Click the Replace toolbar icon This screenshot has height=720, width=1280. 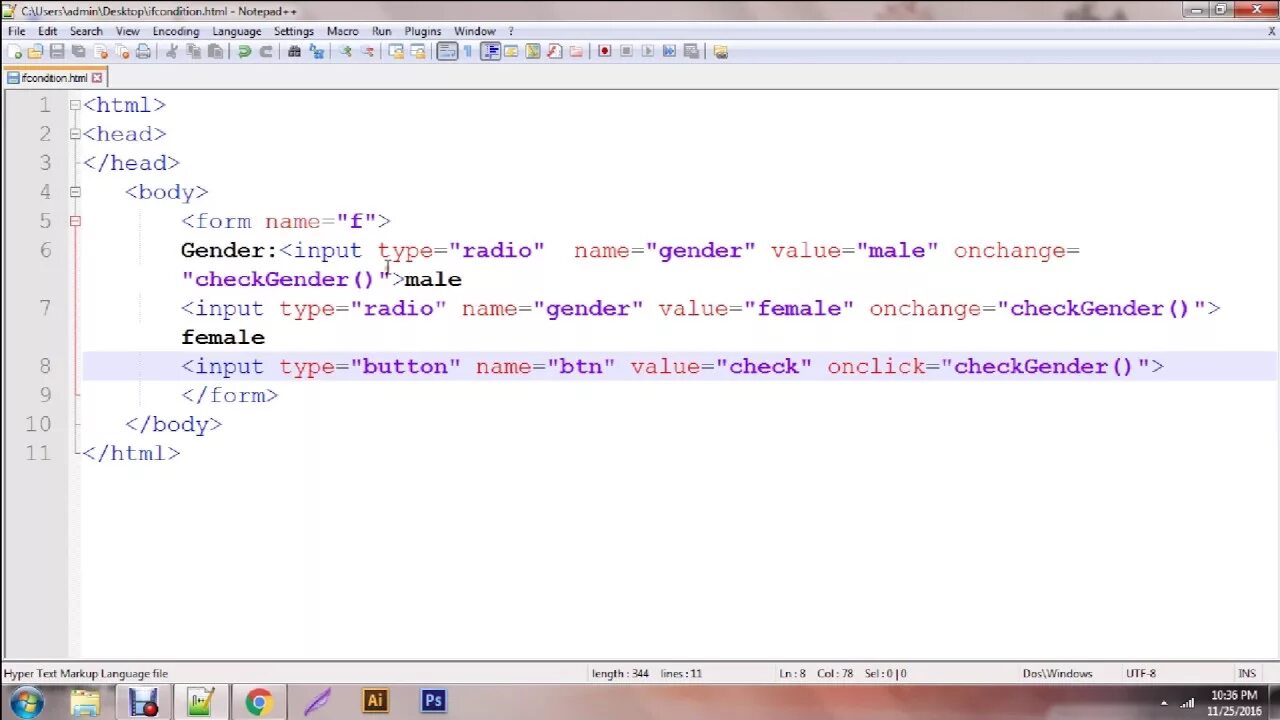(317, 52)
